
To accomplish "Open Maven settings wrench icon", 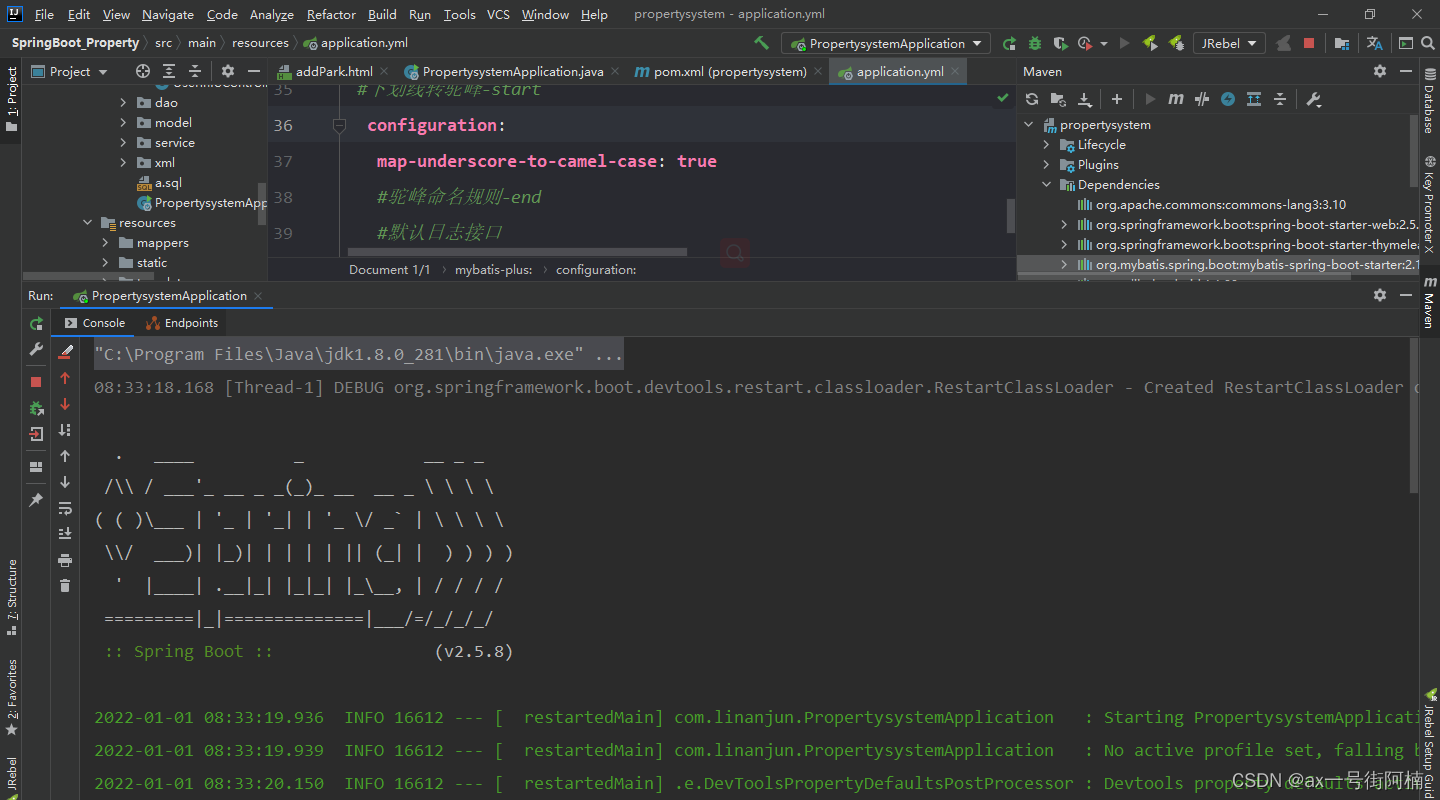I will pos(1314,99).
